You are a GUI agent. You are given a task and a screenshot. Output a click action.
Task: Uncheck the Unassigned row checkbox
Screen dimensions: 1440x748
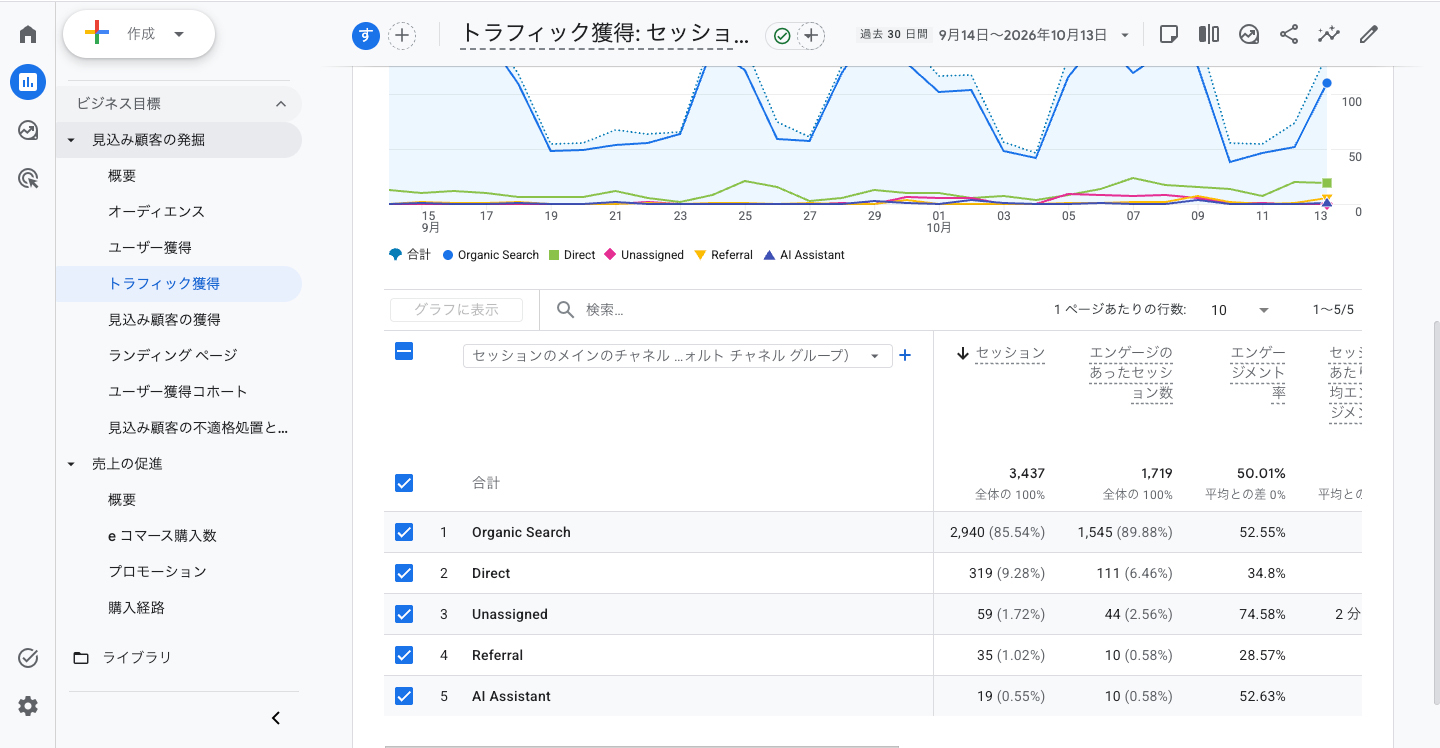(404, 614)
